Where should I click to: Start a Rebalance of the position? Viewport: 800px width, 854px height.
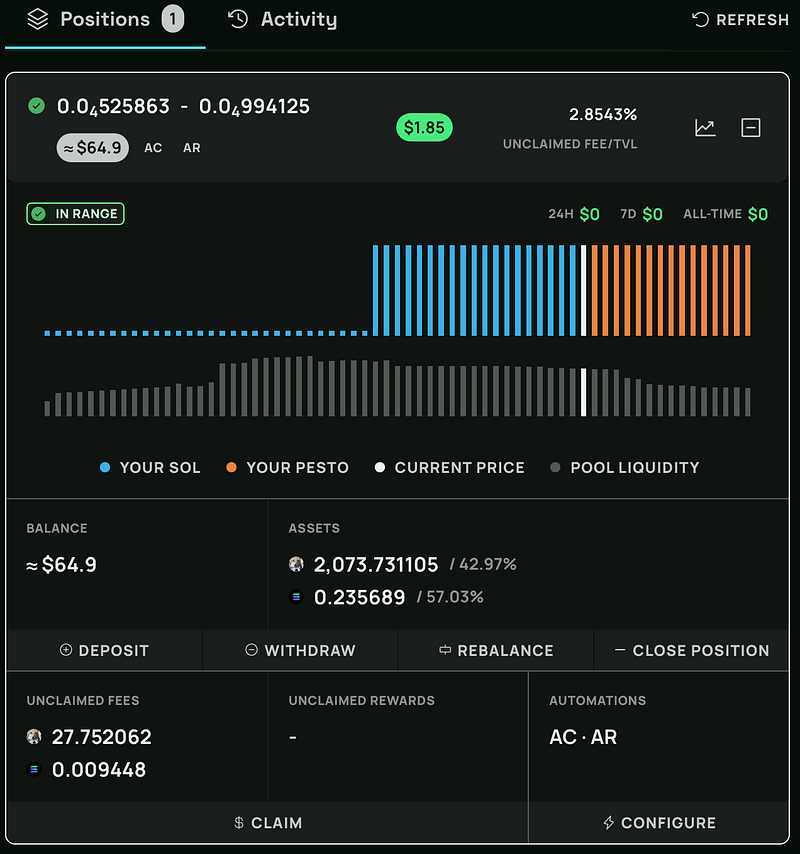coord(496,650)
